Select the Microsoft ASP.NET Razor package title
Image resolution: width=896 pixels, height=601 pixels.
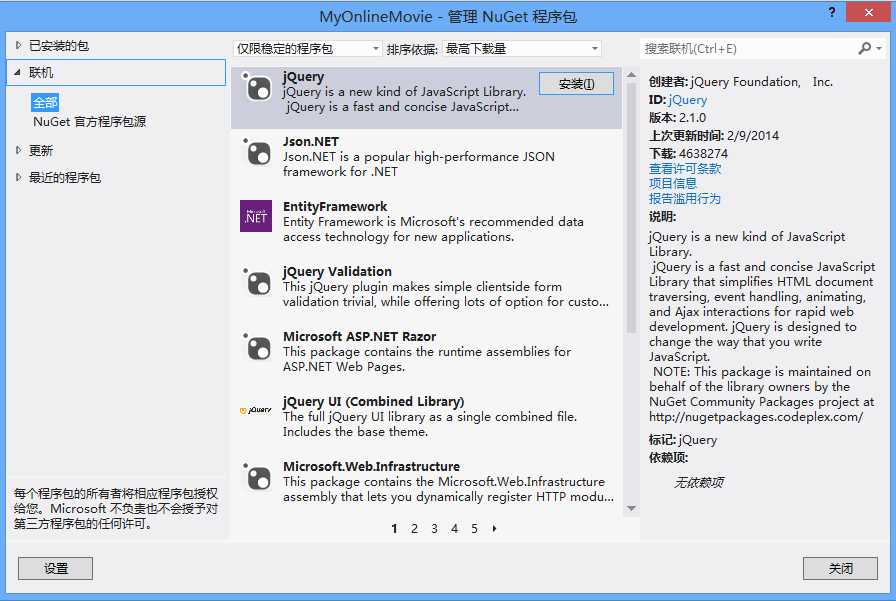(359, 336)
